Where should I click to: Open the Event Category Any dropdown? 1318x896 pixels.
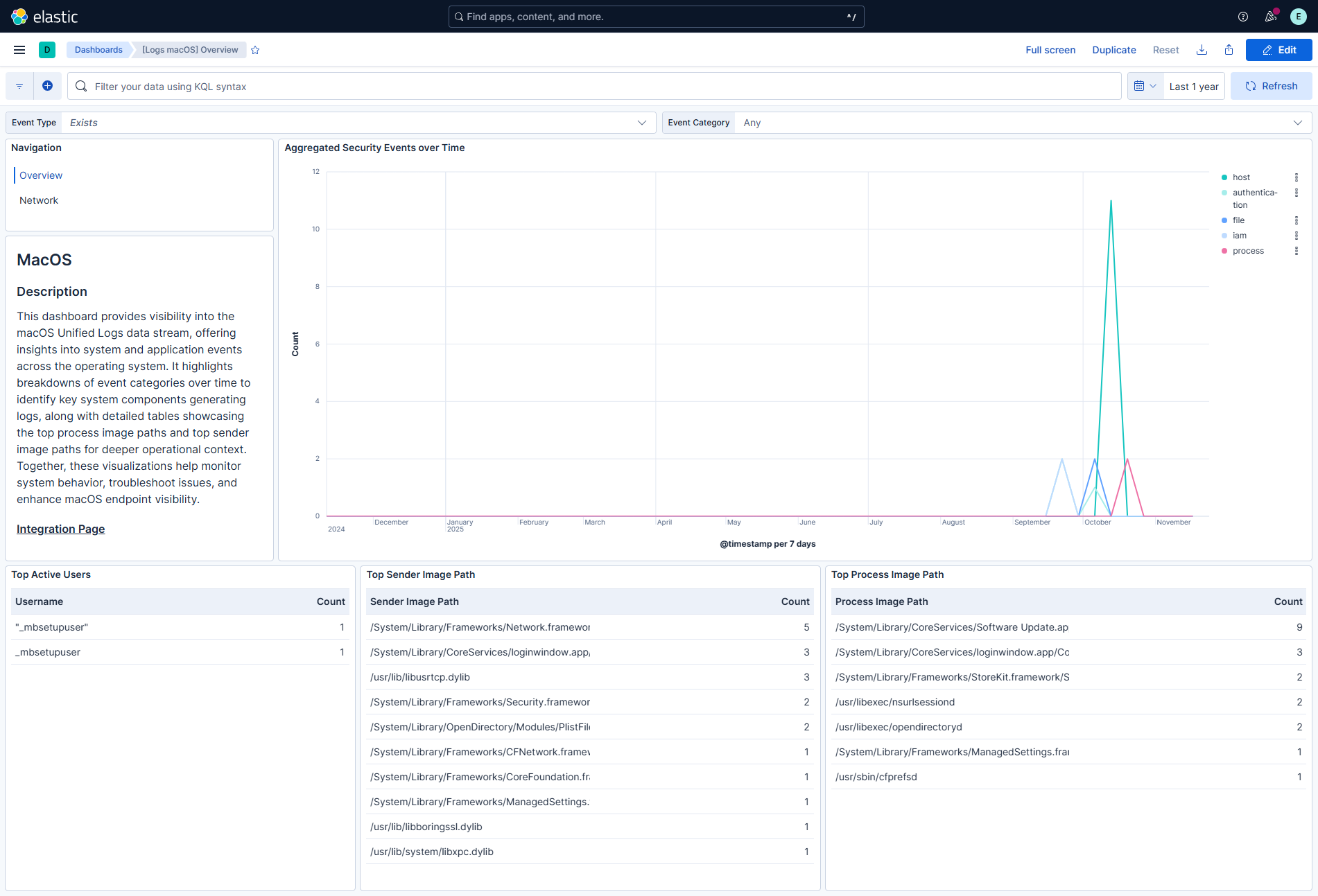tap(1298, 122)
